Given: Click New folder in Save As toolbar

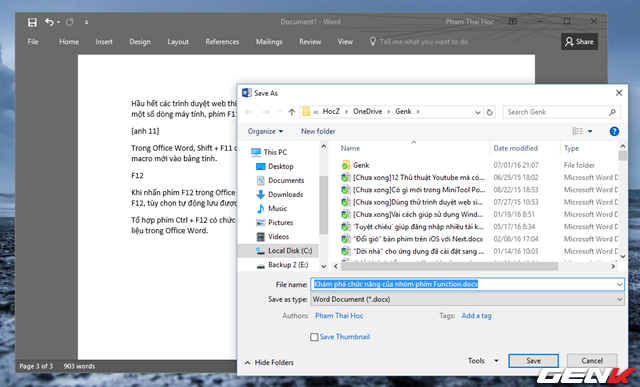Looking at the screenshot, I should pyautogui.click(x=318, y=131).
